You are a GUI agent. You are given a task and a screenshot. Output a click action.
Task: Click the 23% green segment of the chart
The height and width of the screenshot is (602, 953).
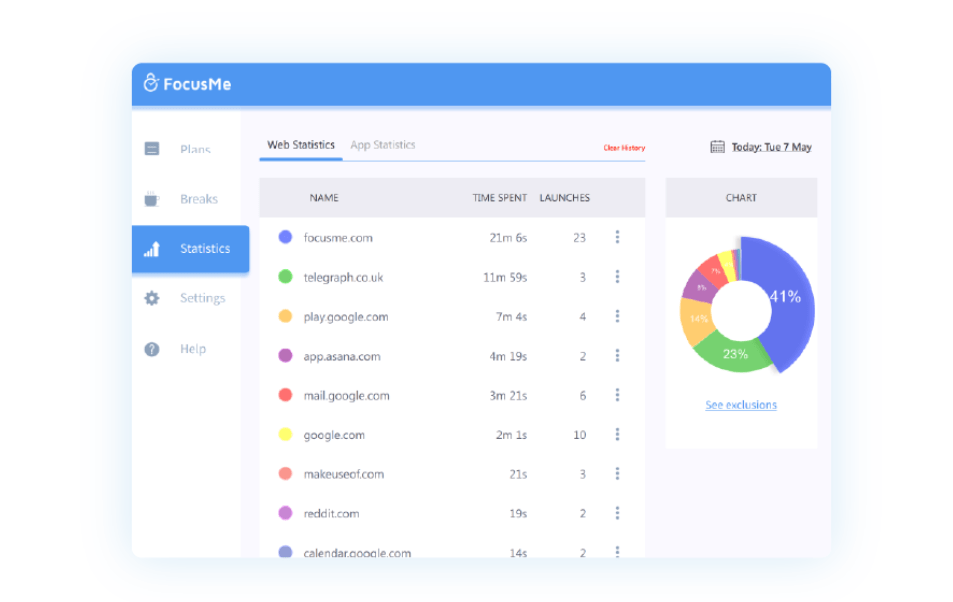[x=734, y=354]
